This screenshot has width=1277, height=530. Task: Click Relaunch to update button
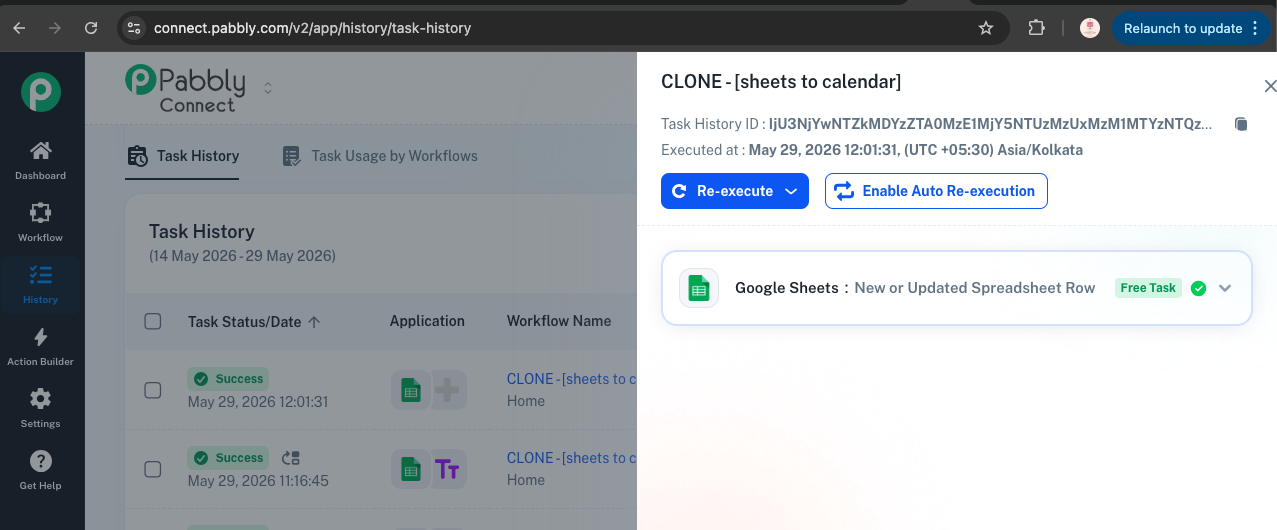coord(1191,28)
